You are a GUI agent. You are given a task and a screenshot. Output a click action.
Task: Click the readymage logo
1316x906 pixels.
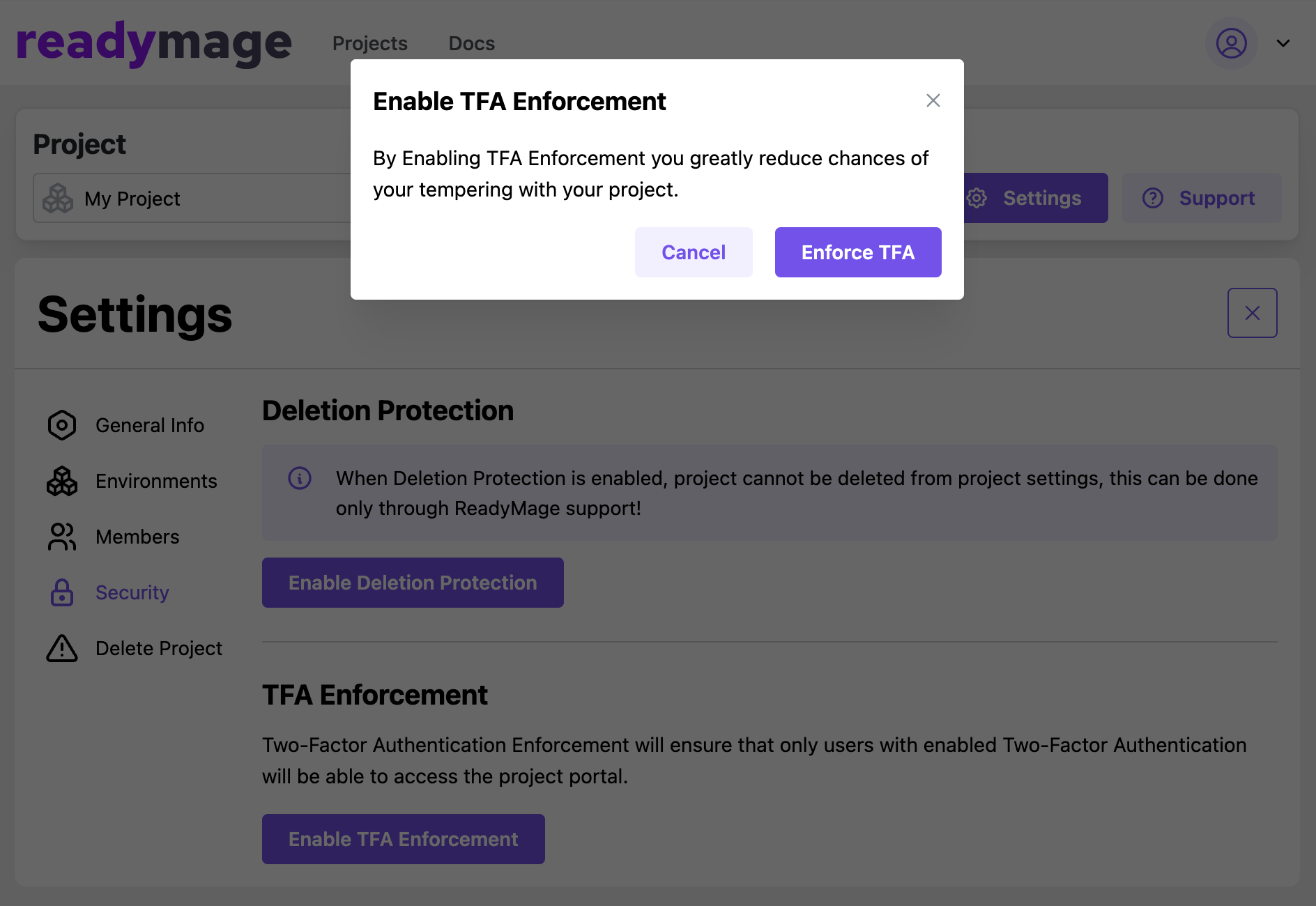coord(153,43)
